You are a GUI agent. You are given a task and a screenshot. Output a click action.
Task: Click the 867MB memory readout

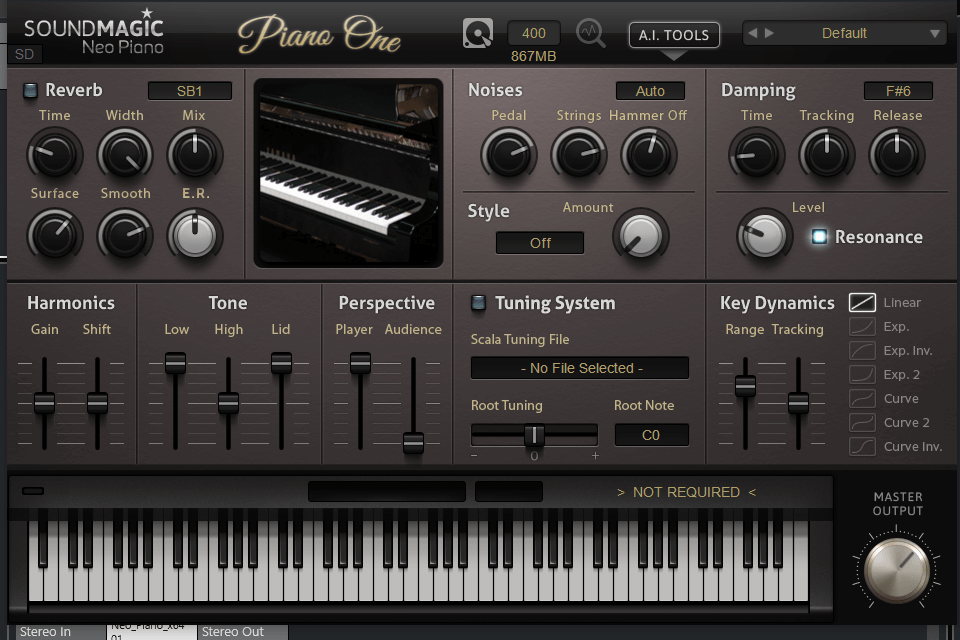(x=534, y=56)
